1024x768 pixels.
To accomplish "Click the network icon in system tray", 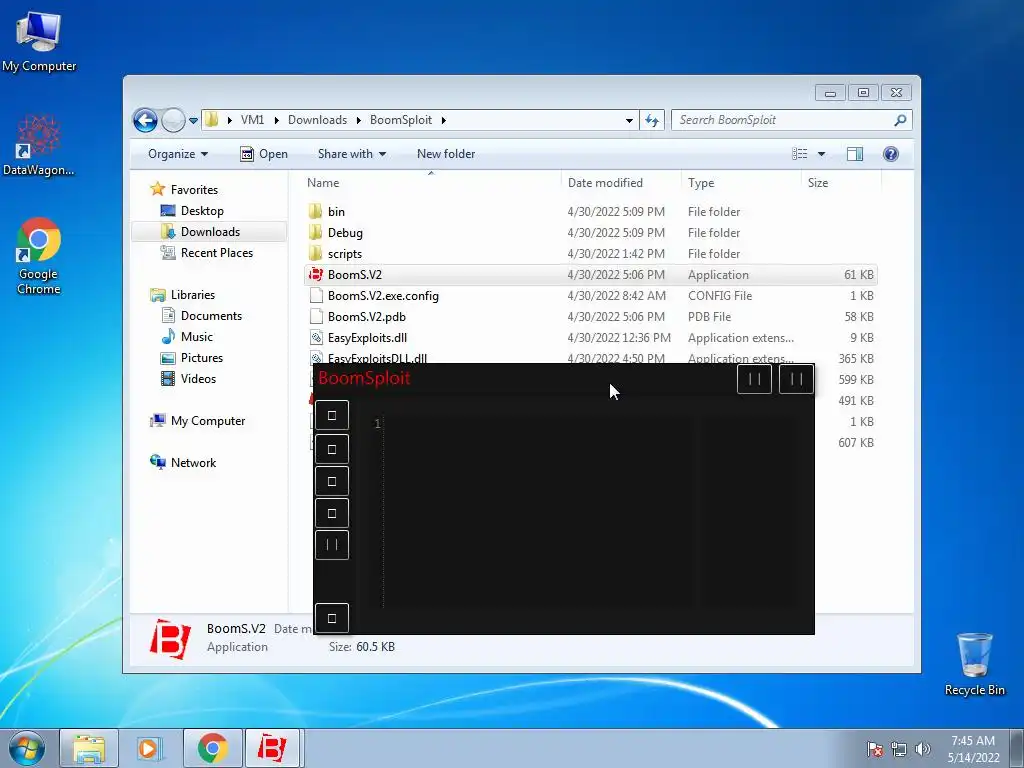I will pyautogui.click(x=899, y=749).
